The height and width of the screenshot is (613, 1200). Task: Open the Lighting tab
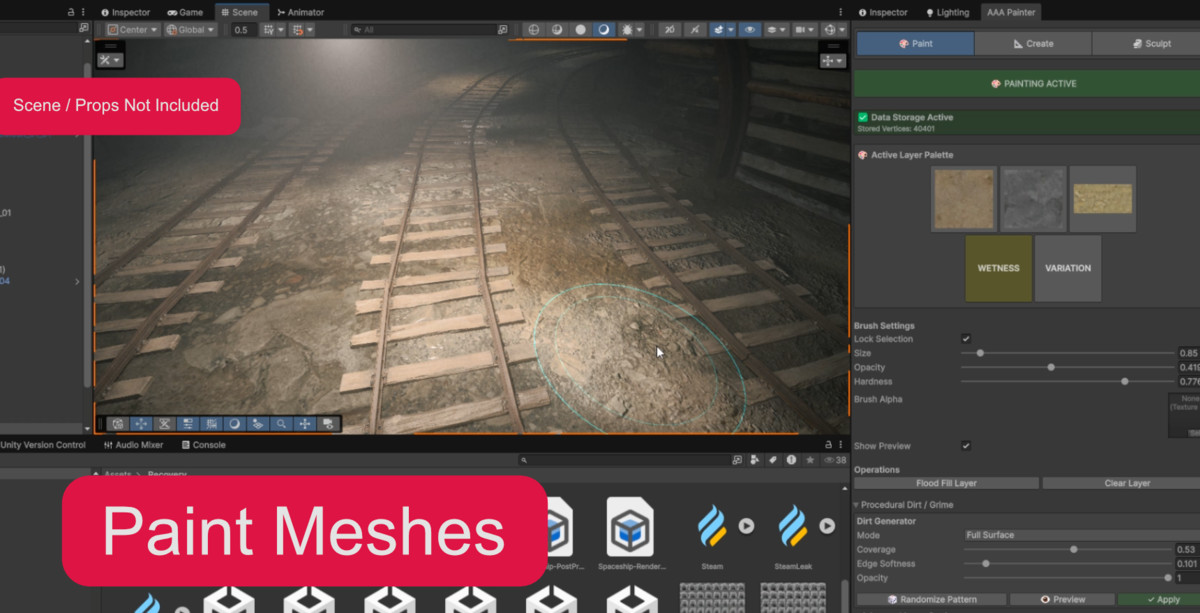tap(948, 12)
